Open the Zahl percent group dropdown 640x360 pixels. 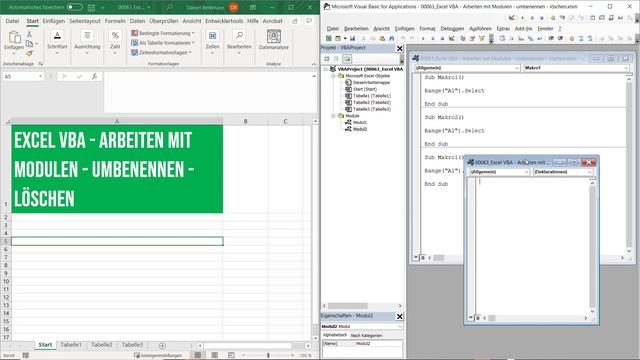pyautogui.click(x=115, y=43)
